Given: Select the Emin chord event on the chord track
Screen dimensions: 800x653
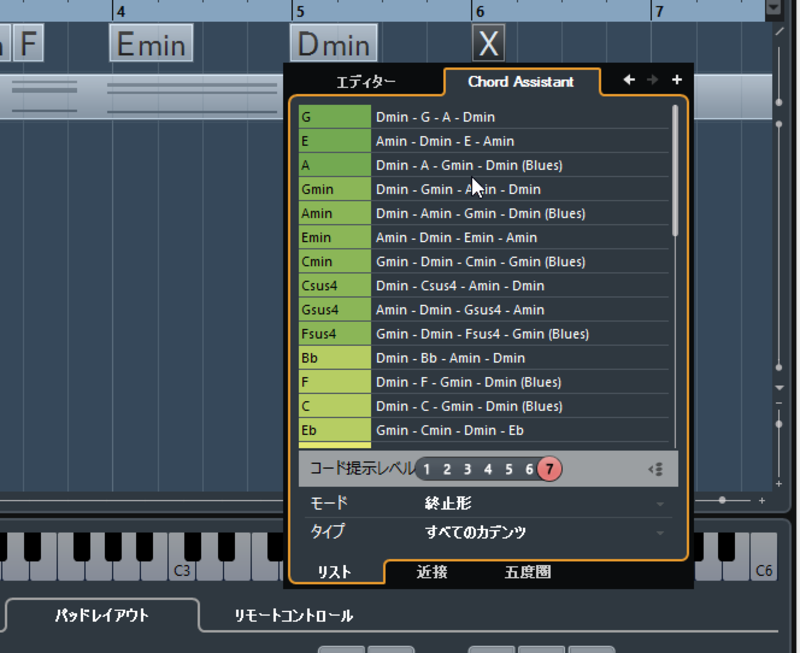Looking at the screenshot, I should 152,43.
